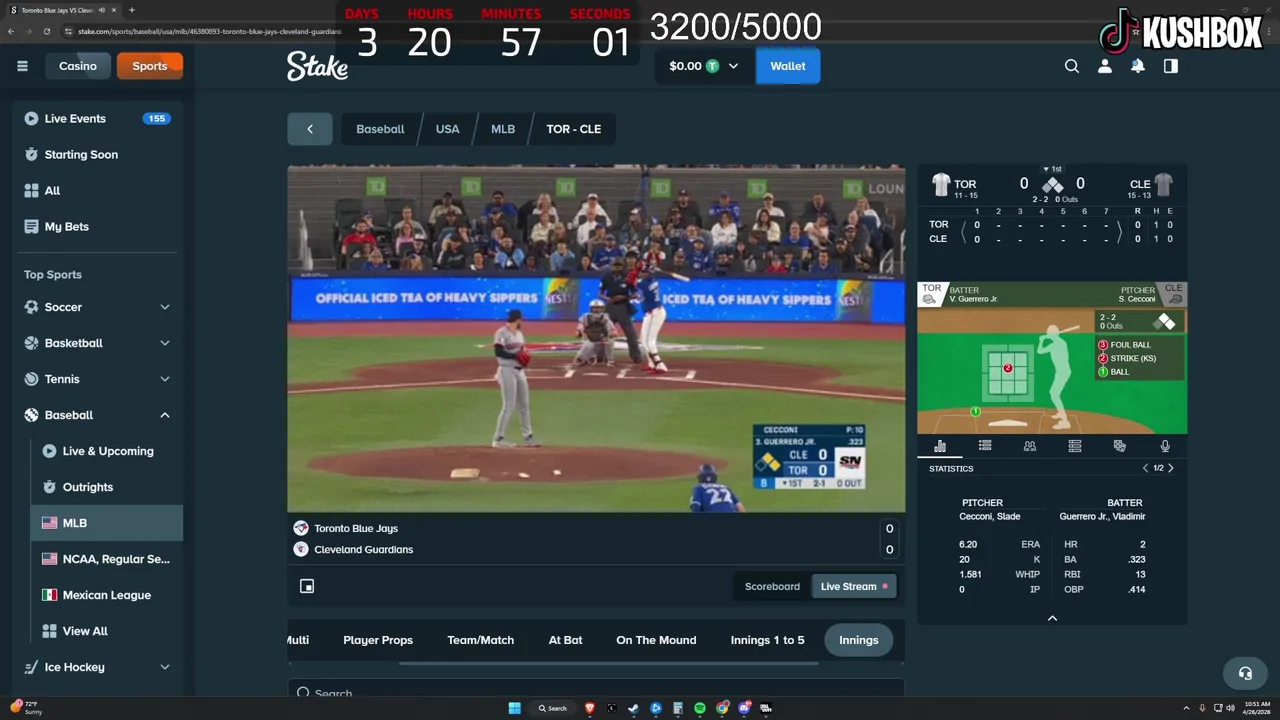Viewport: 1280px width, 720px height.
Task: Reload the page in the browser
Action: tap(47, 31)
